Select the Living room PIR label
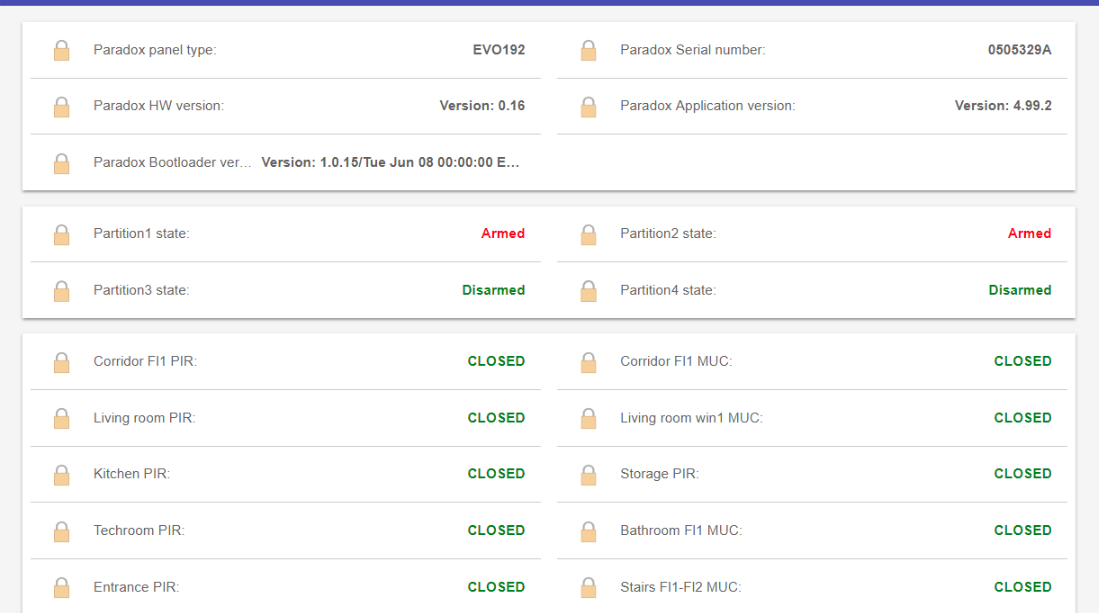The height and width of the screenshot is (613, 1099). [144, 418]
